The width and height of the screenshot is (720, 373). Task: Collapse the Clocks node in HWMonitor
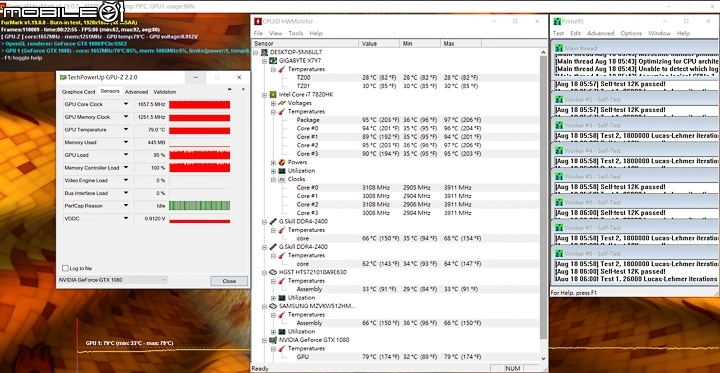tap(273, 179)
